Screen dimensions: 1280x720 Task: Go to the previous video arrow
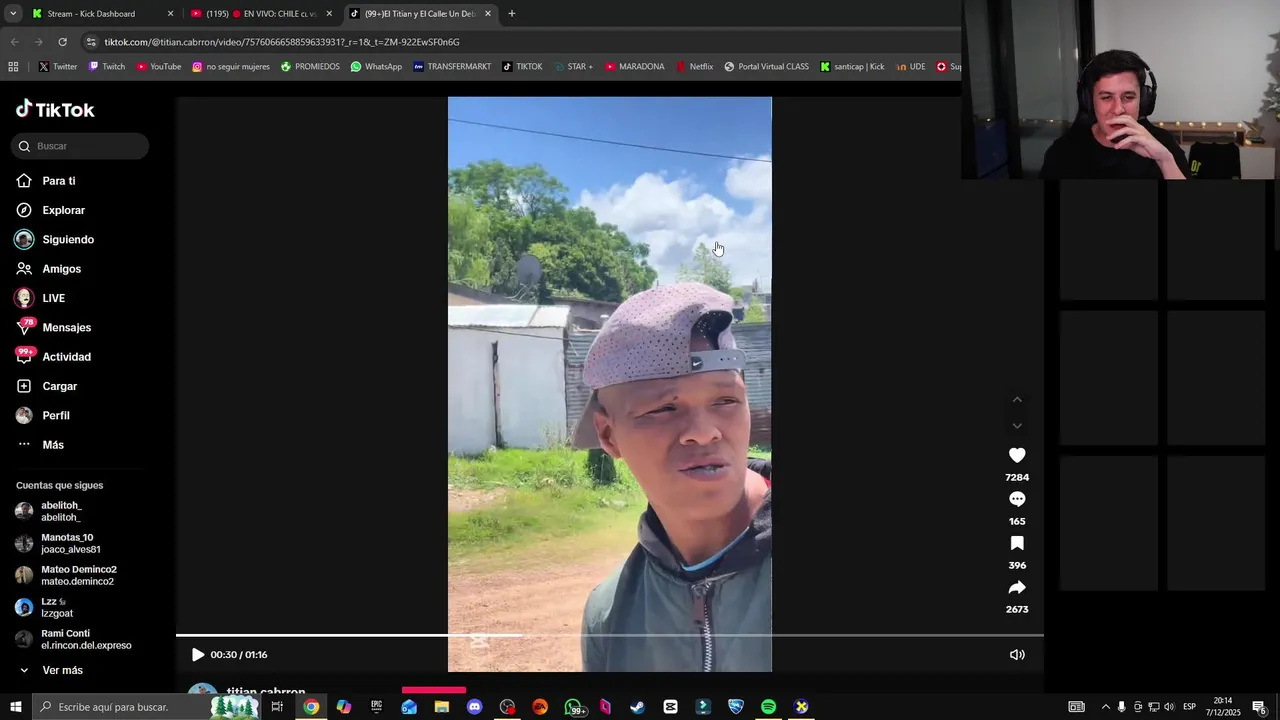(1017, 400)
